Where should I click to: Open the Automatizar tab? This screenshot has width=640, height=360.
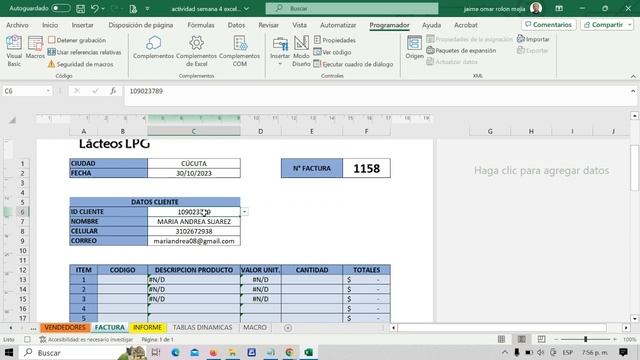(x=338, y=25)
